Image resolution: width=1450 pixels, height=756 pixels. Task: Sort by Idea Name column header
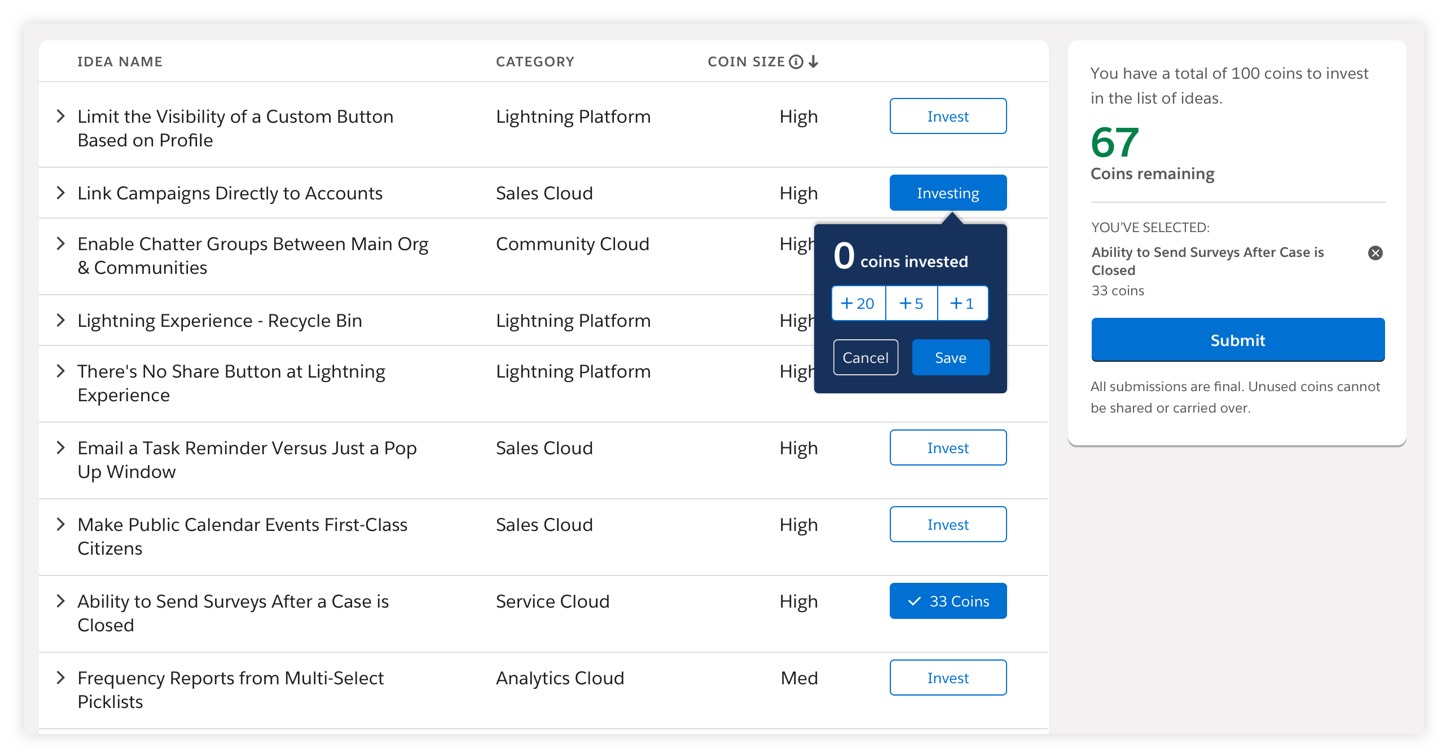click(120, 62)
